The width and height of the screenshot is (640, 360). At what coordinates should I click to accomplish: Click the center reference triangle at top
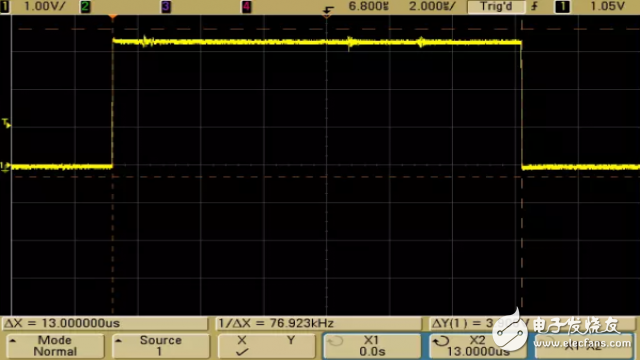tap(327, 17)
